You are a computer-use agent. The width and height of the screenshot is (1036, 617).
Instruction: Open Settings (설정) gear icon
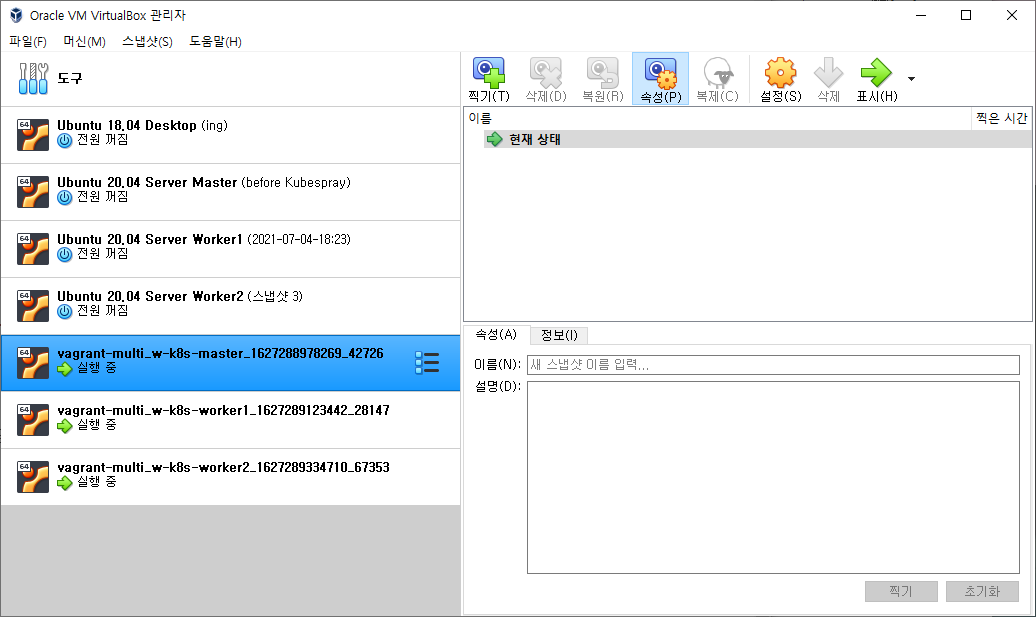(x=780, y=72)
